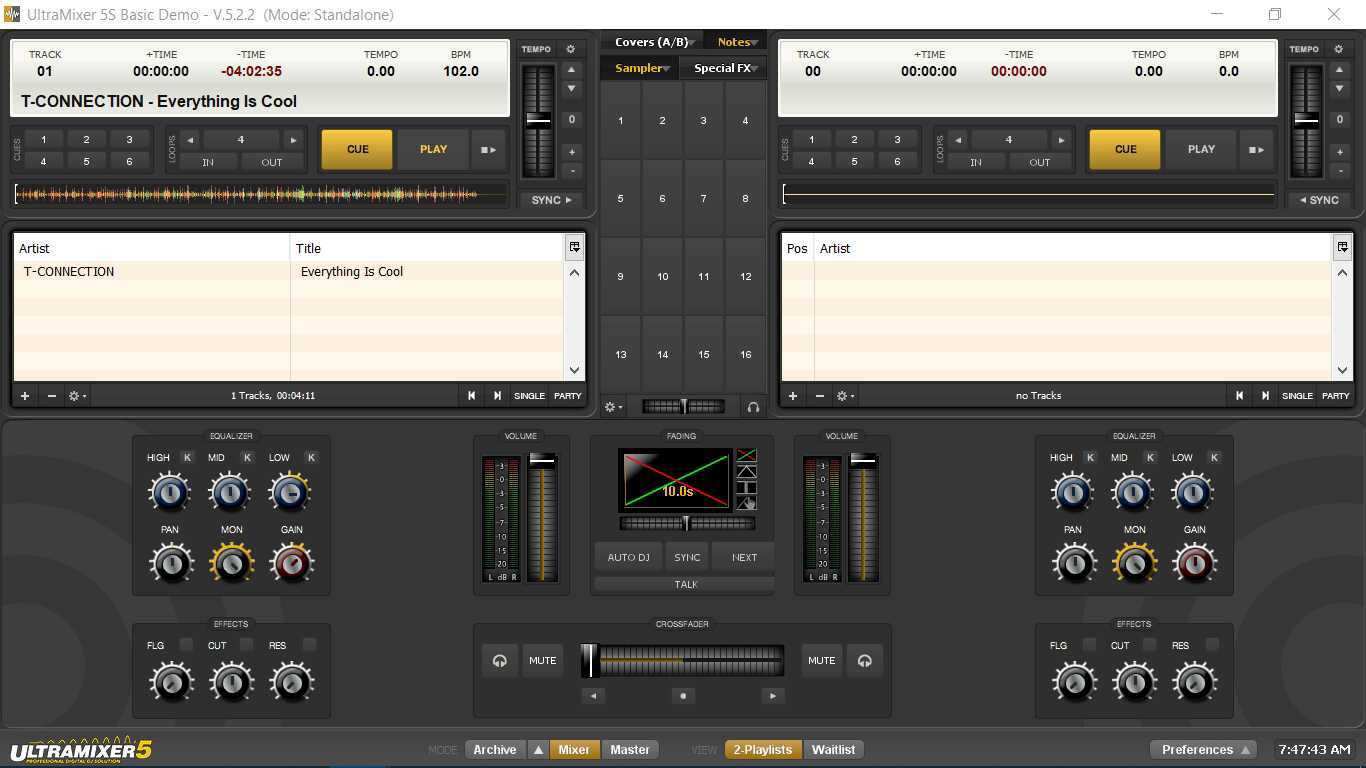Switch to Master mode
The height and width of the screenshot is (768, 1366).
click(x=630, y=749)
